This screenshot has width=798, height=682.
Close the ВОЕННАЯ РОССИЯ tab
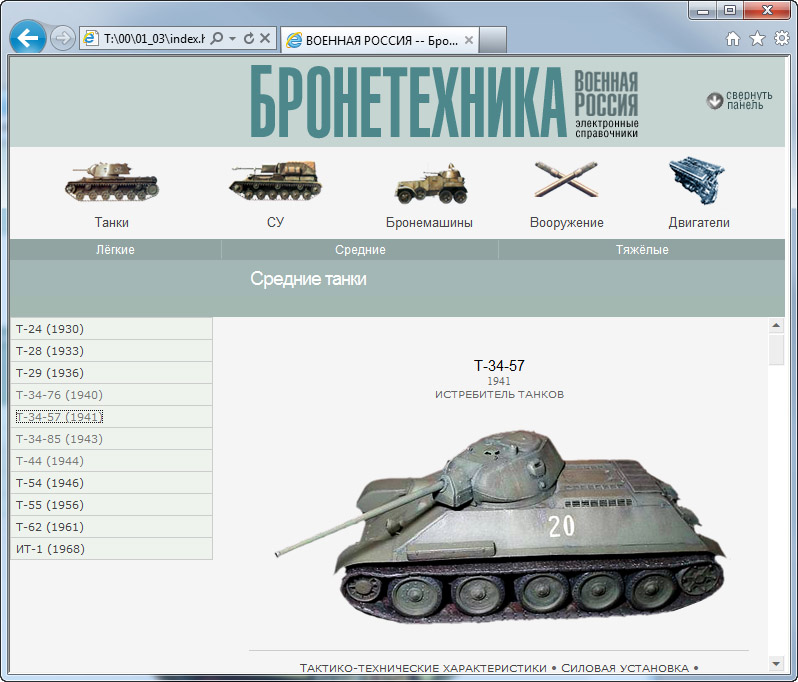469,40
